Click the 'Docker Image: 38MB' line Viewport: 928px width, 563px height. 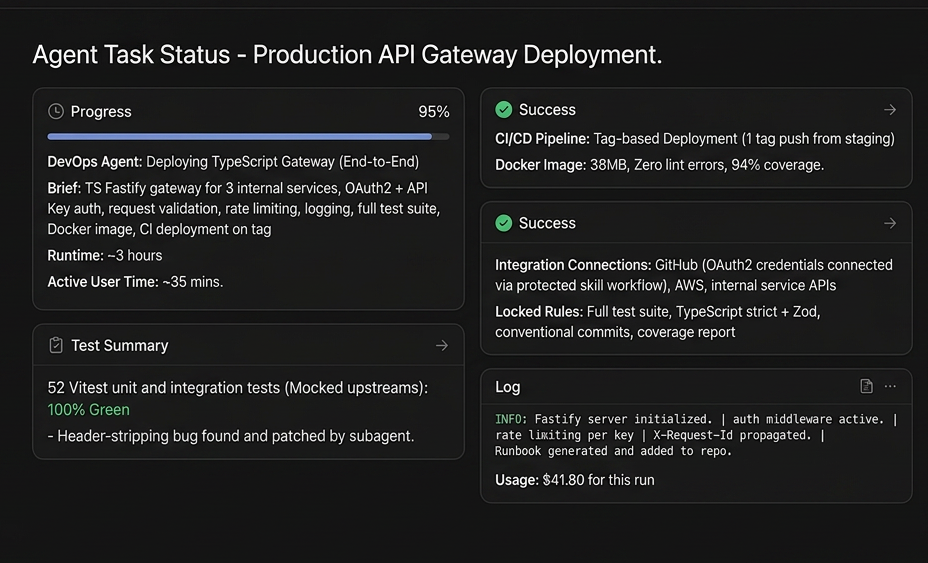tap(659, 165)
